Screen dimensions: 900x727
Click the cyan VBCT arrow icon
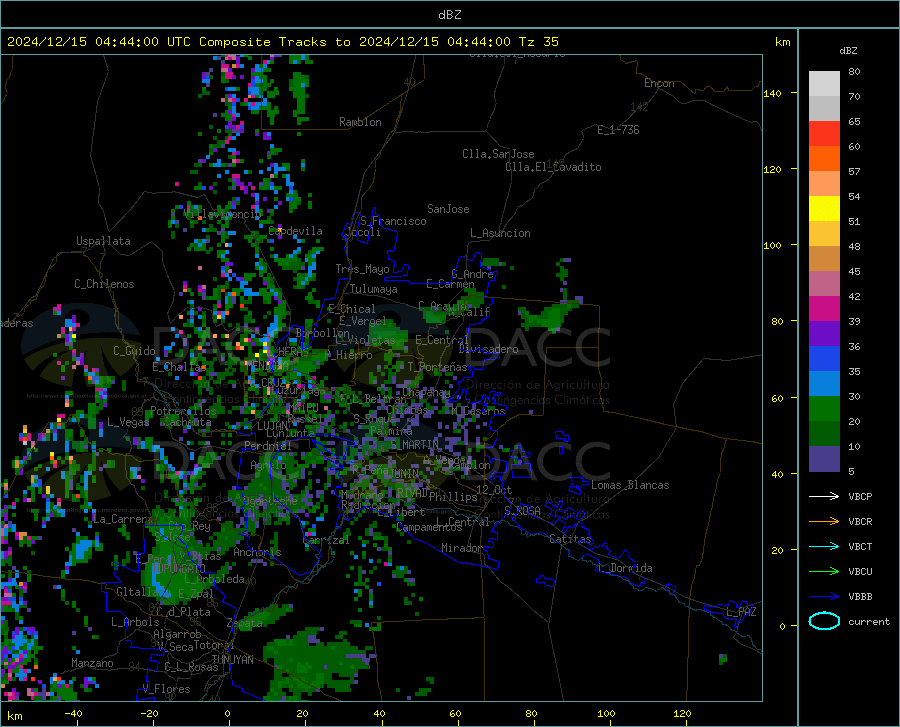(824, 546)
